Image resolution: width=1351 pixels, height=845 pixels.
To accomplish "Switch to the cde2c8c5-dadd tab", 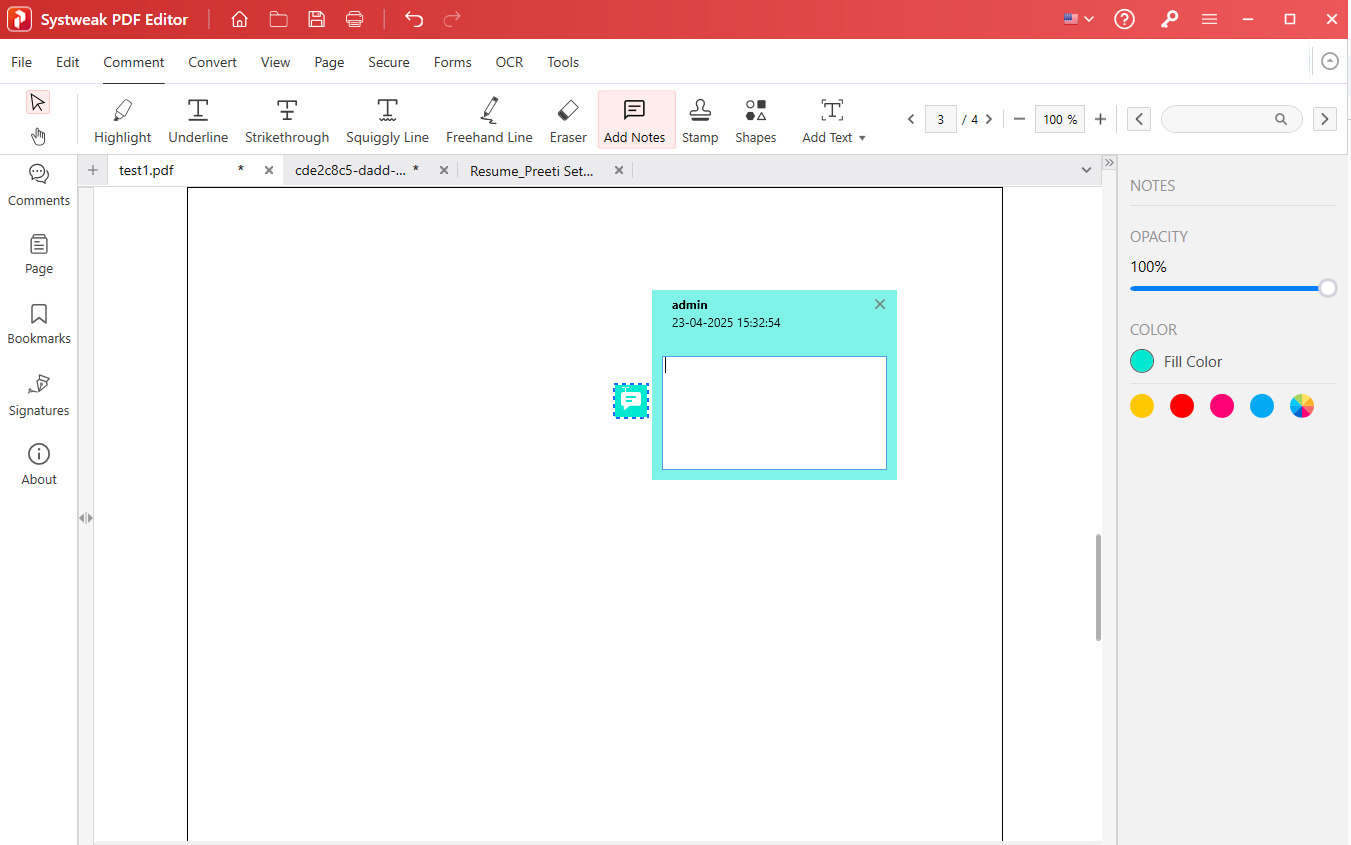I will point(351,171).
